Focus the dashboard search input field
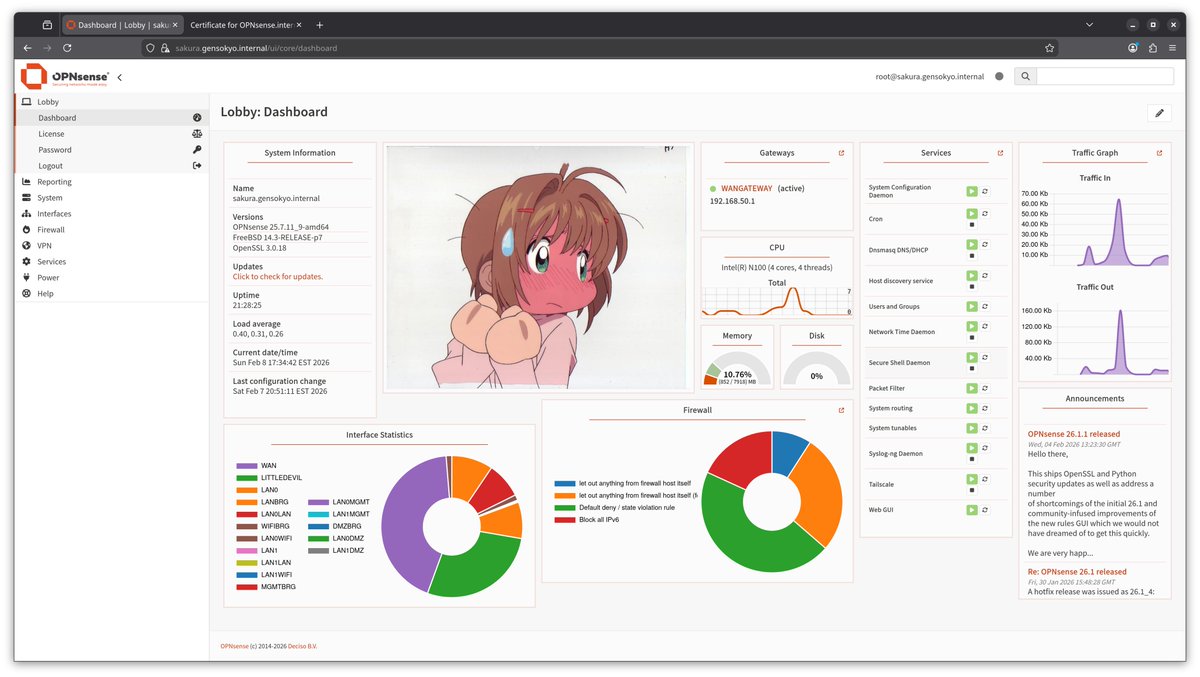The height and width of the screenshot is (677, 1200). (x=1105, y=76)
